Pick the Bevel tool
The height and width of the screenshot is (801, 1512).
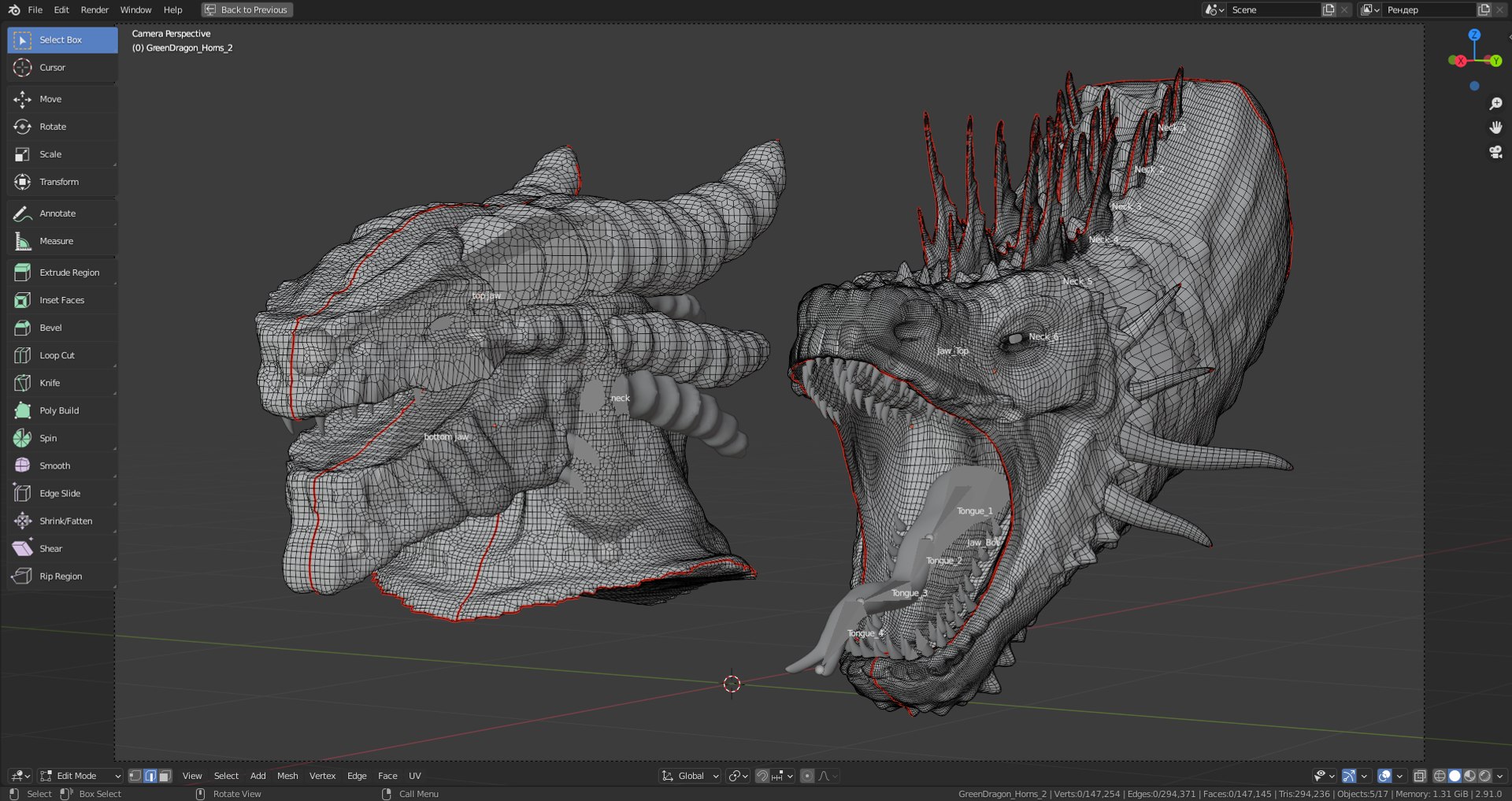pyautogui.click(x=62, y=328)
